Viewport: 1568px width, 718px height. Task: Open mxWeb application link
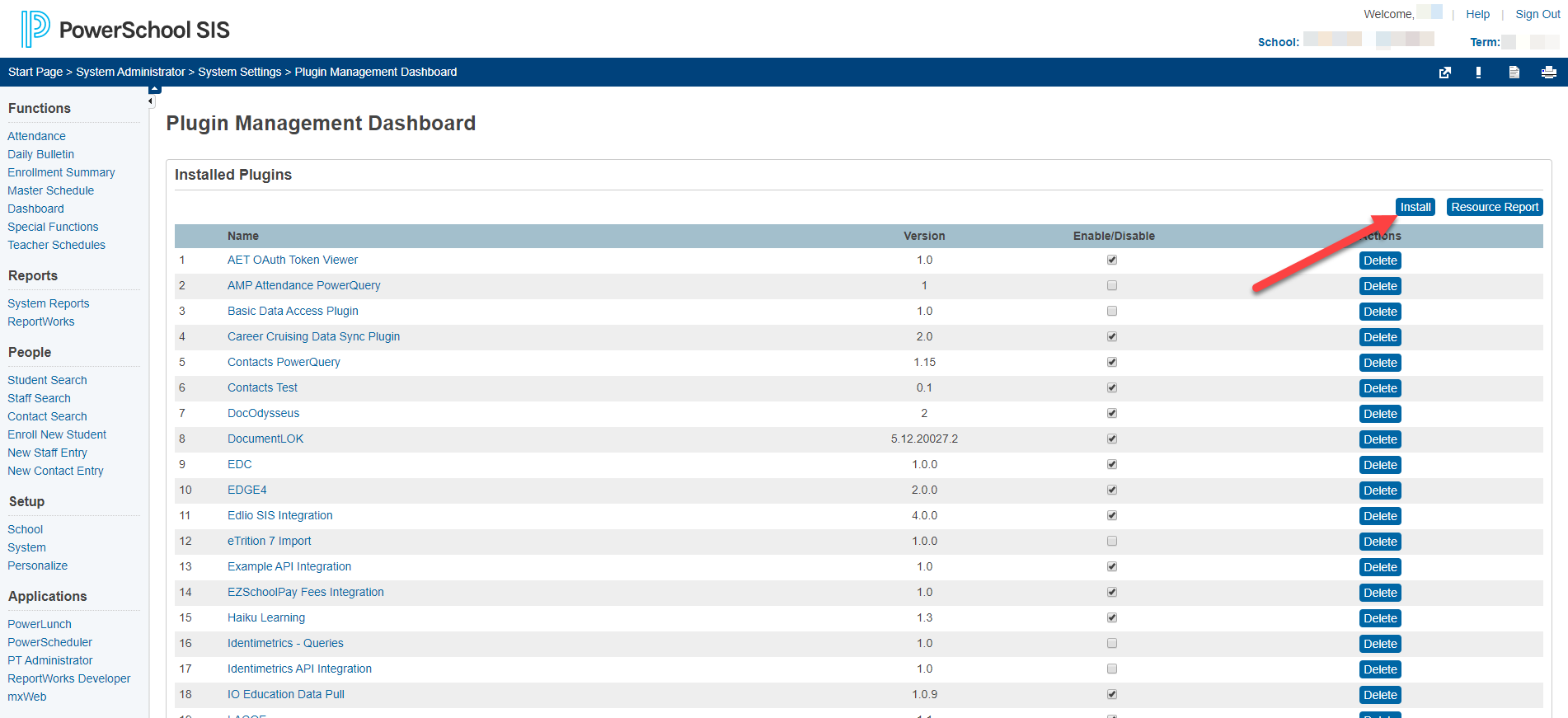(26, 697)
